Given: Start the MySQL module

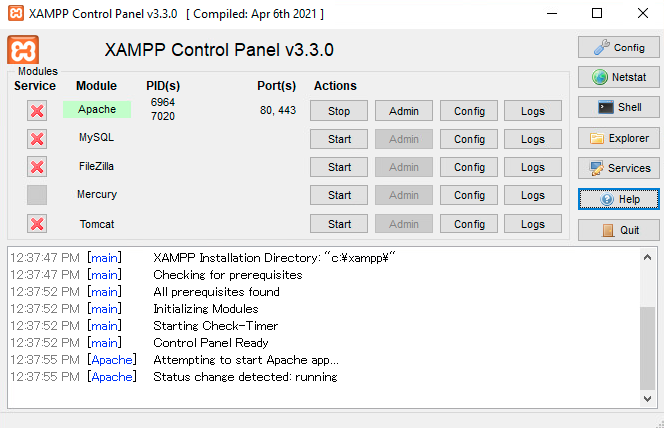Looking at the screenshot, I should 339,139.
